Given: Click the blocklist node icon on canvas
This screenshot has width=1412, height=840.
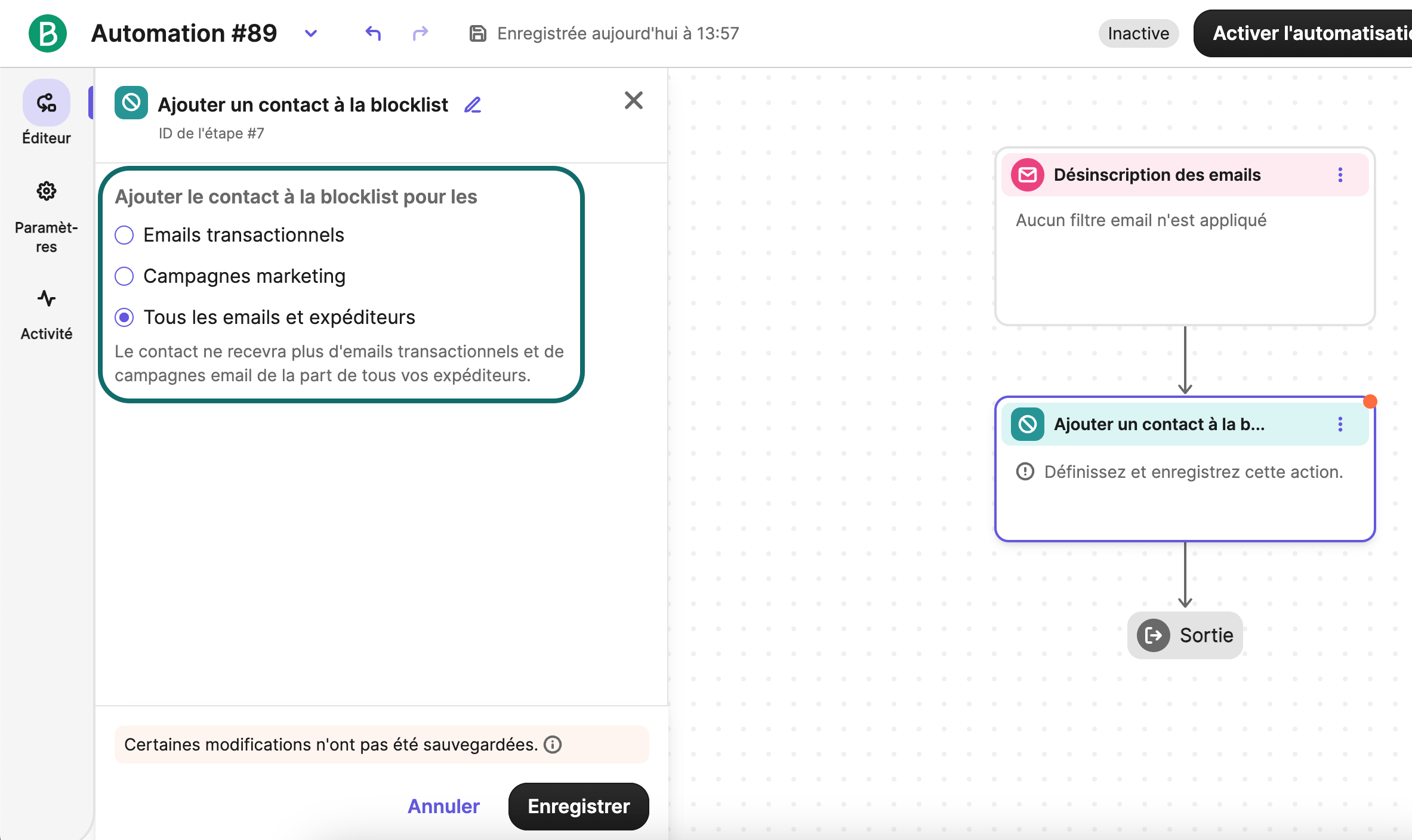Looking at the screenshot, I should point(1028,424).
